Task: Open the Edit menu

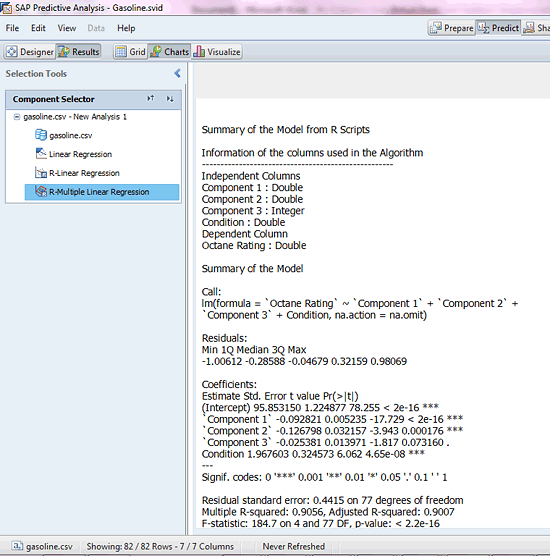Action: [x=38, y=28]
